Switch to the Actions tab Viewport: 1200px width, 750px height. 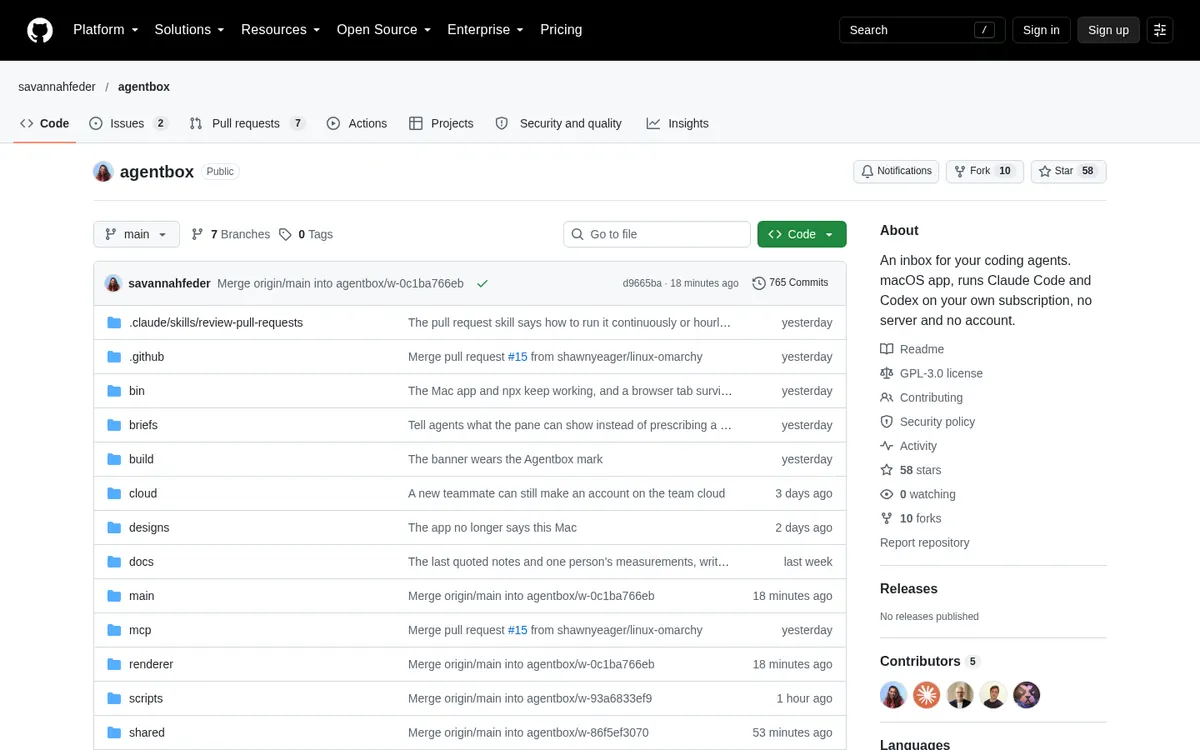357,123
